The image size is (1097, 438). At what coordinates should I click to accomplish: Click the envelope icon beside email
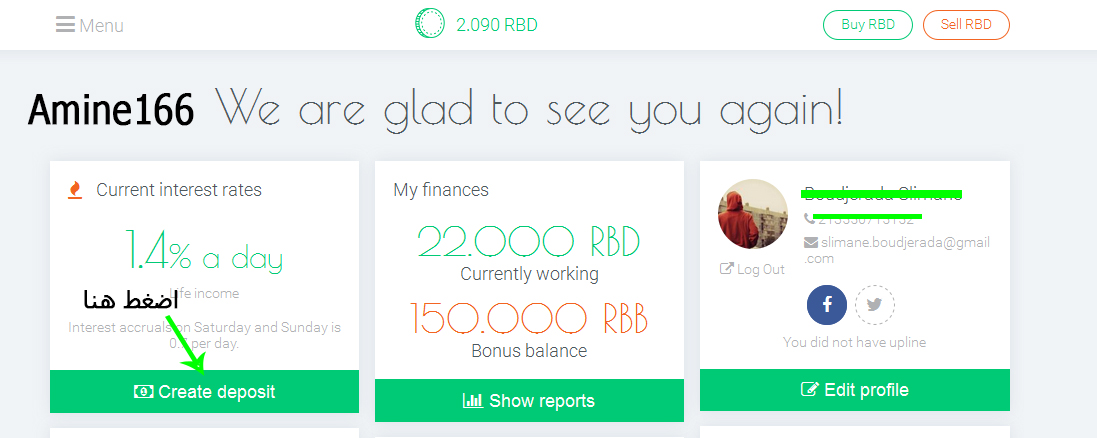(811, 243)
